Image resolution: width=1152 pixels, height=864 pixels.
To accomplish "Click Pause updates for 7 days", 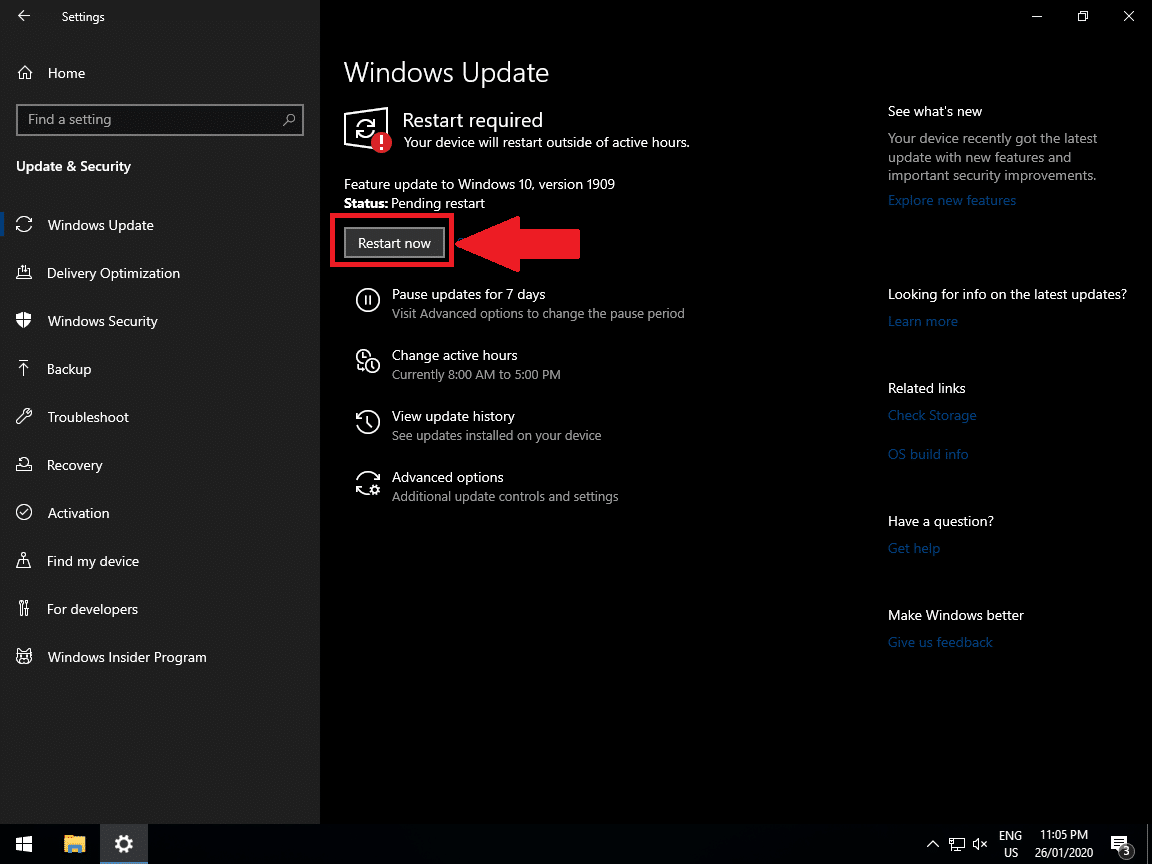I will coord(468,294).
